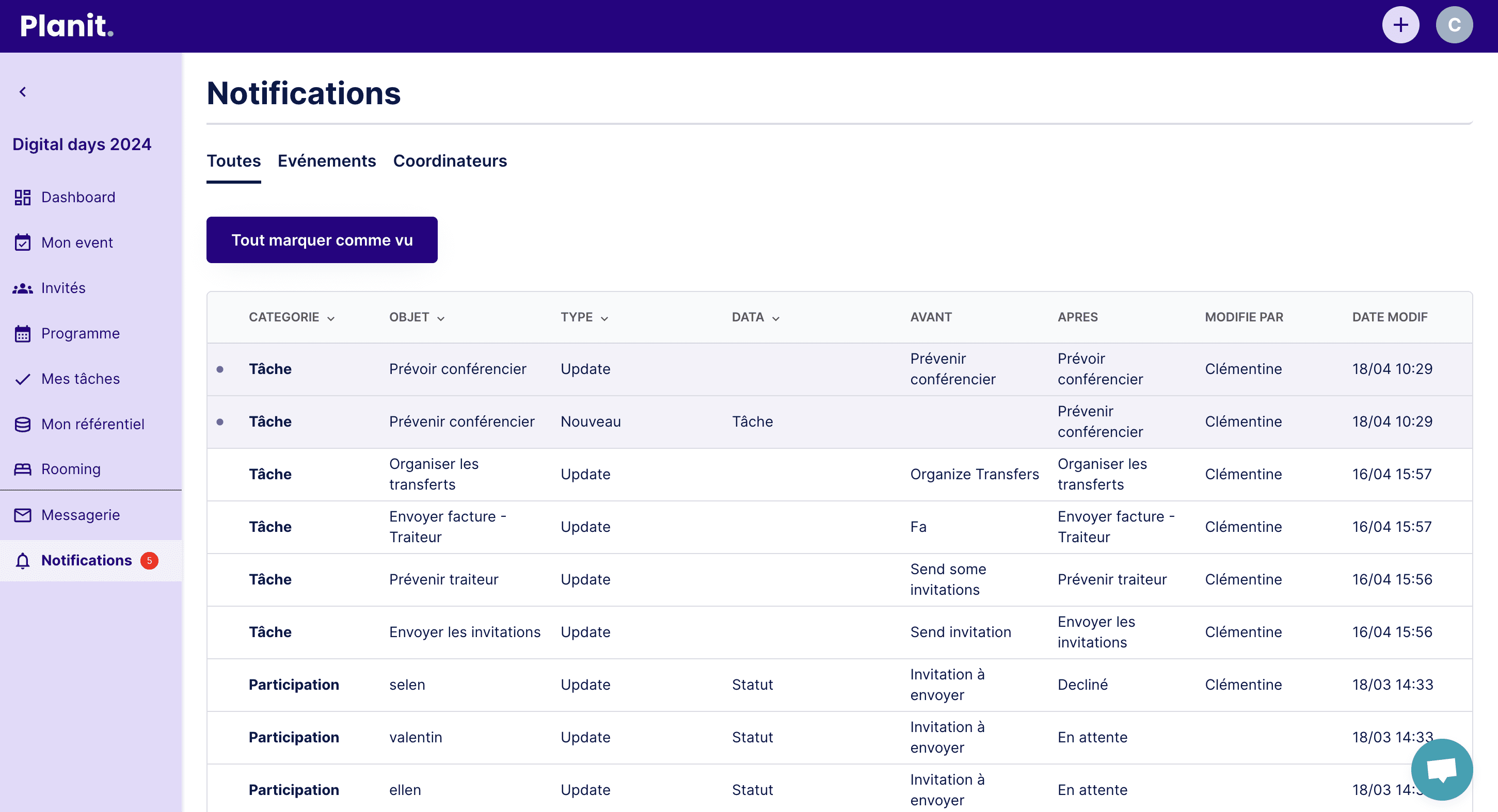Image resolution: width=1498 pixels, height=812 pixels.
Task: Click the Dashboard grid icon
Action: [23, 198]
